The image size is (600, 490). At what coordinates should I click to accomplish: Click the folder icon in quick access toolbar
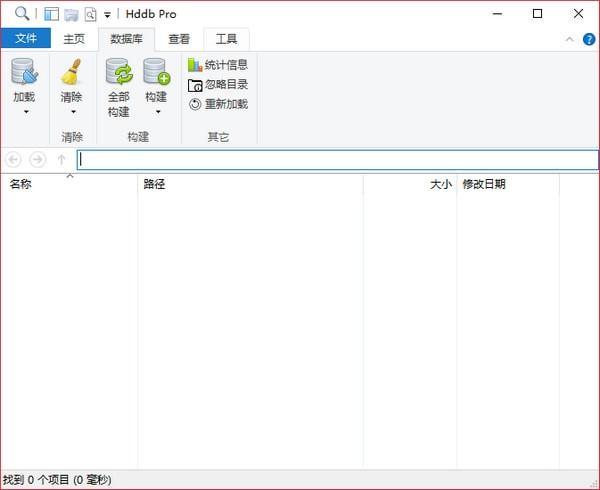pyautogui.click(x=71, y=15)
